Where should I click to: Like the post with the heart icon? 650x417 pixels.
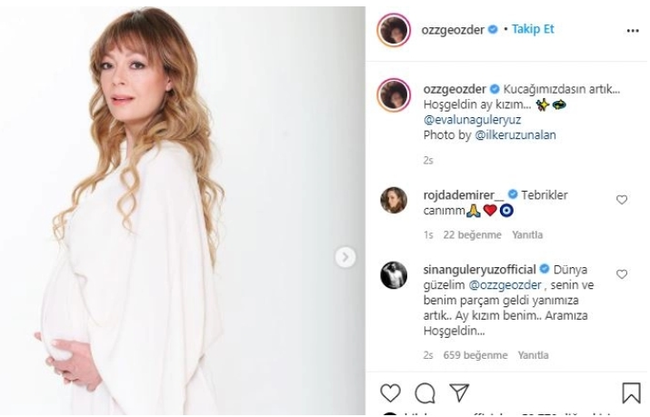tap(390, 393)
